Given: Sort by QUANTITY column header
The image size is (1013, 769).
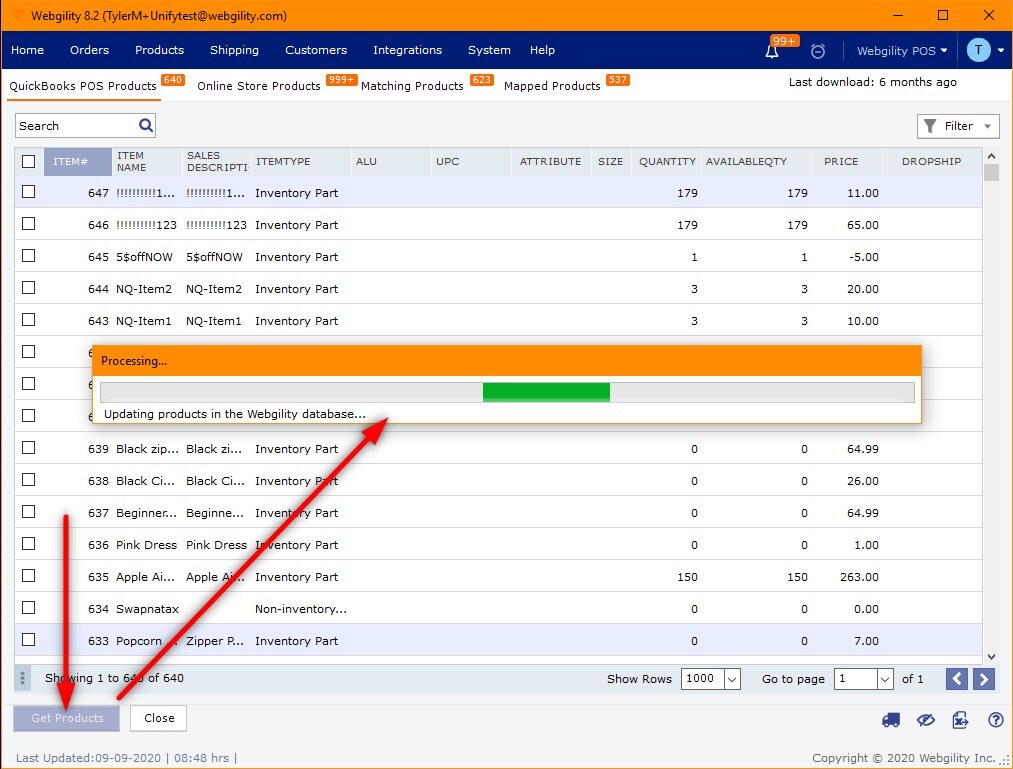Looking at the screenshot, I should pos(667,162).
